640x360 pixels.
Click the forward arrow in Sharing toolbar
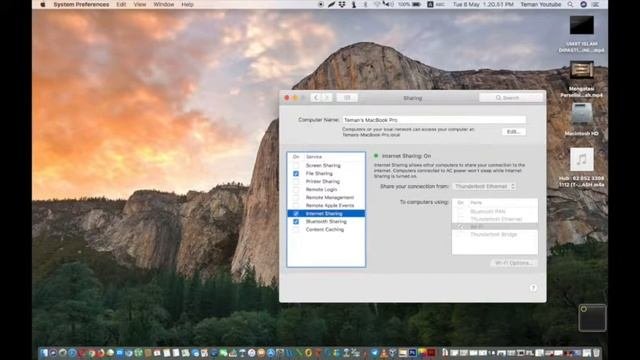327,98
